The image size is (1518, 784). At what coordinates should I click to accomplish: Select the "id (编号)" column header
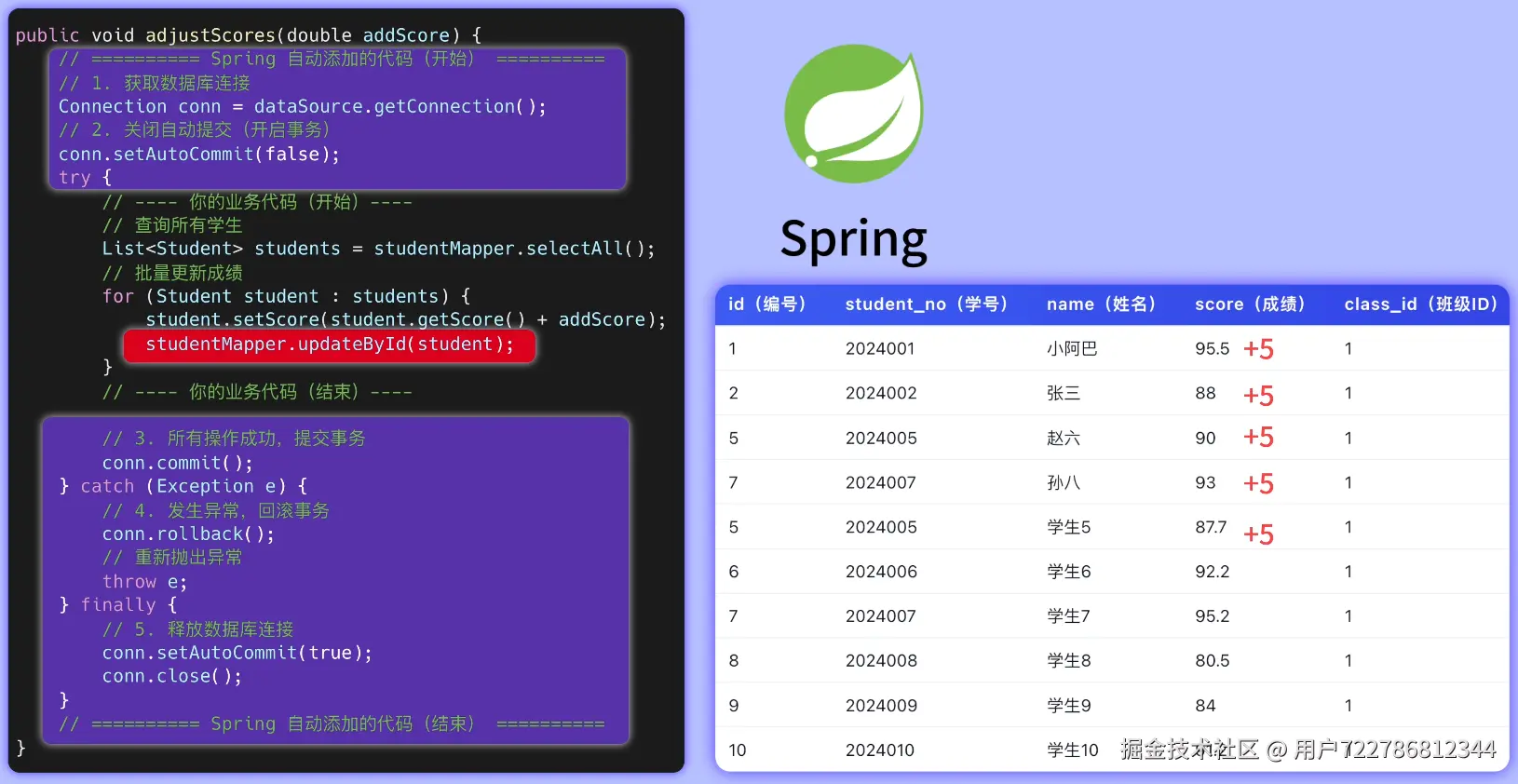766,304
